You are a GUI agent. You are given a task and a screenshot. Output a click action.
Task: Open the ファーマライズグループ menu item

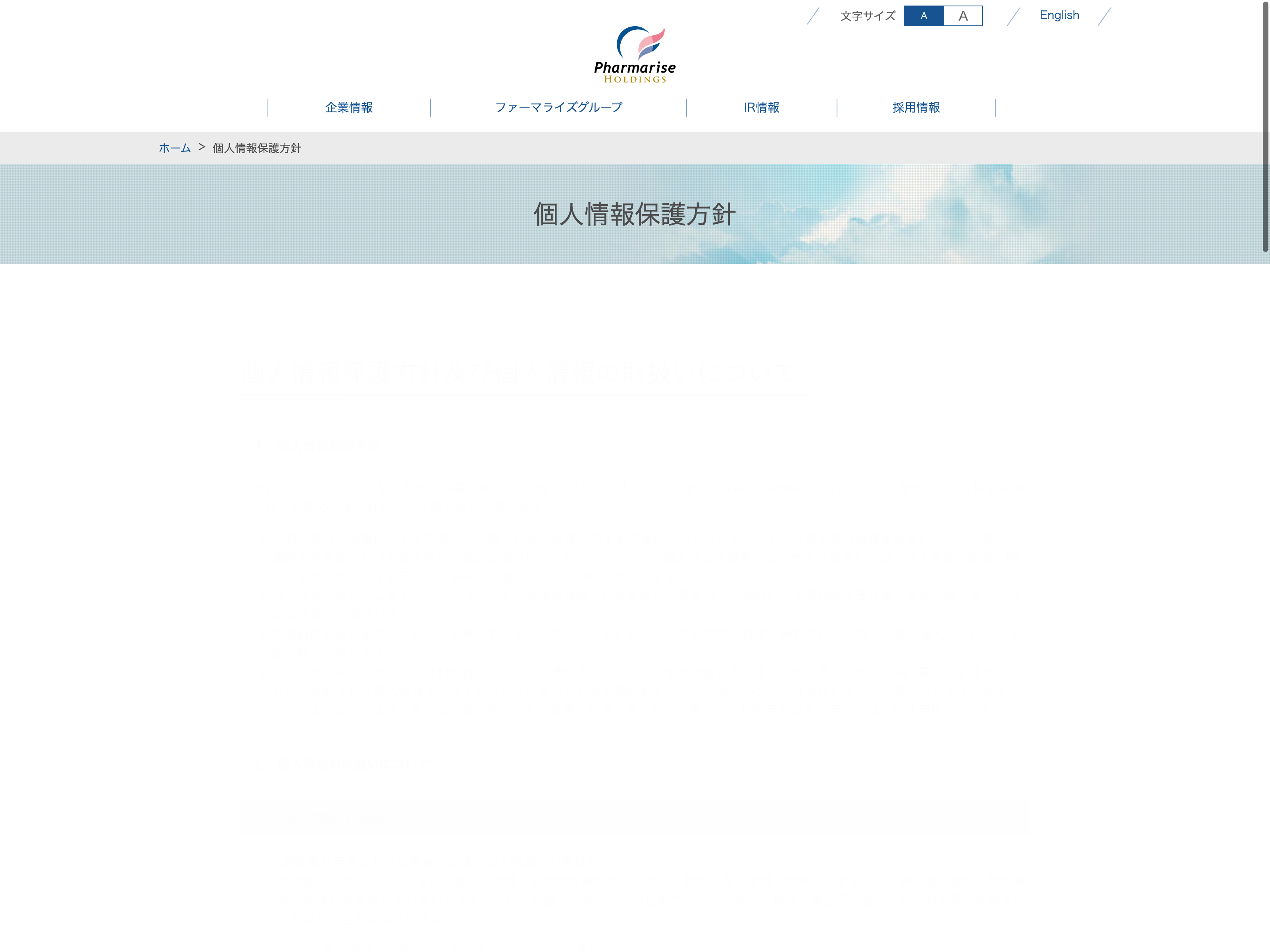558,107
